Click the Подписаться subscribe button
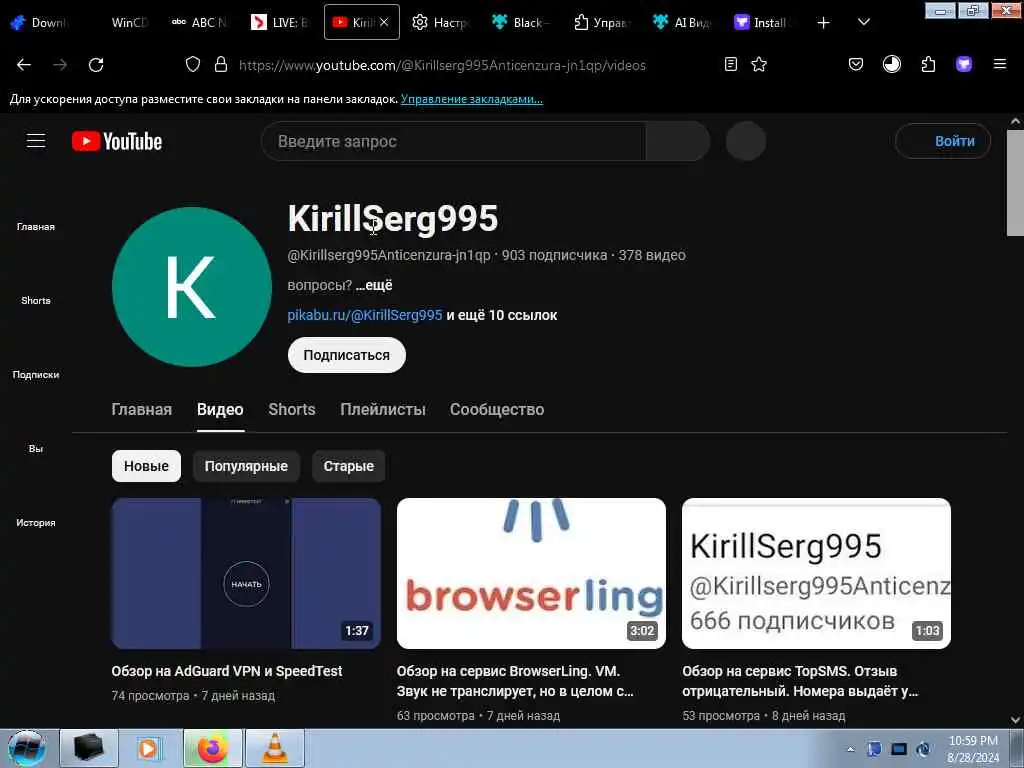This screenshot has height=768, width=1024. point(347,355)
